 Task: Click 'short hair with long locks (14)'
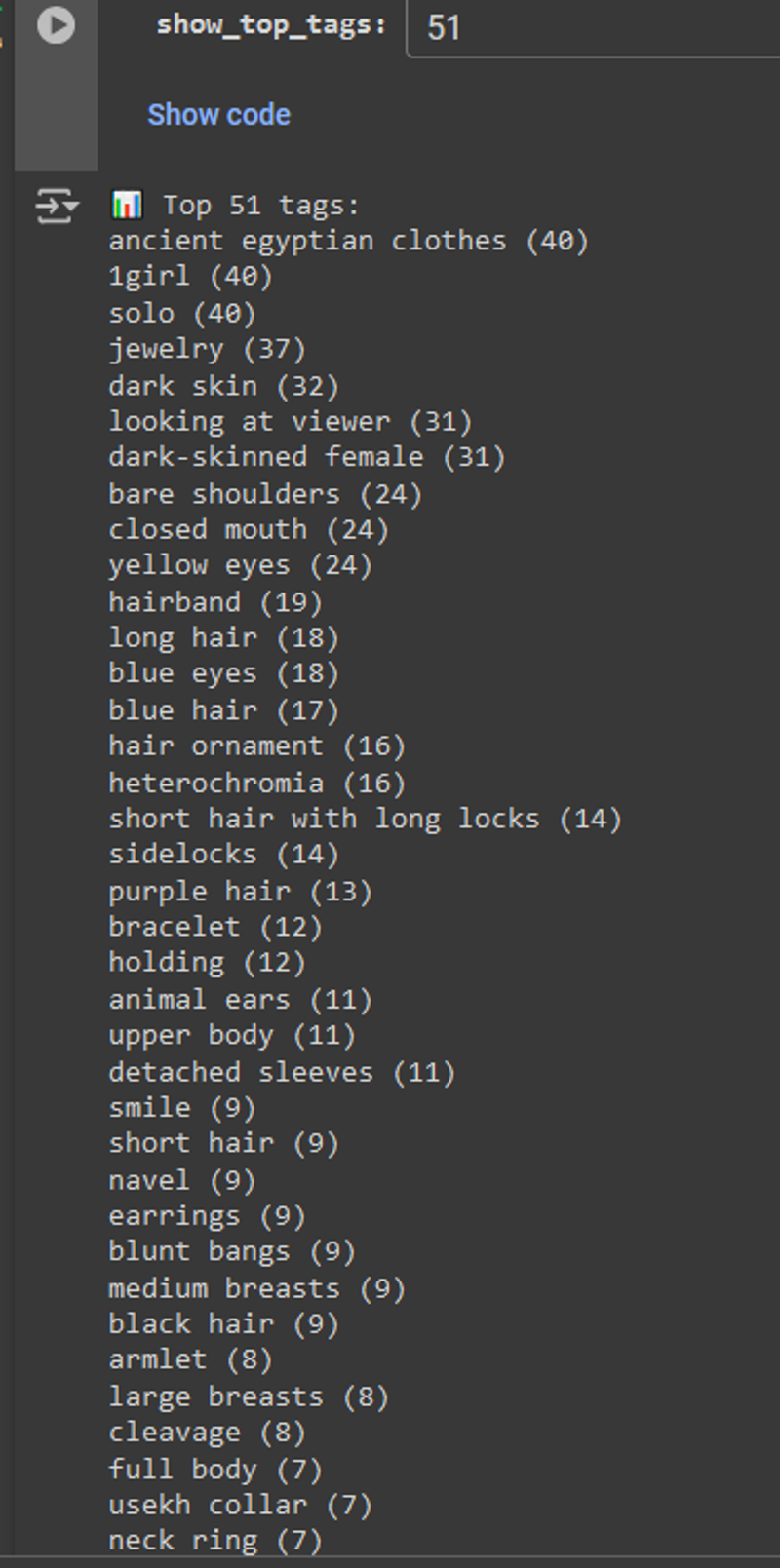click(x=365, y=819)
